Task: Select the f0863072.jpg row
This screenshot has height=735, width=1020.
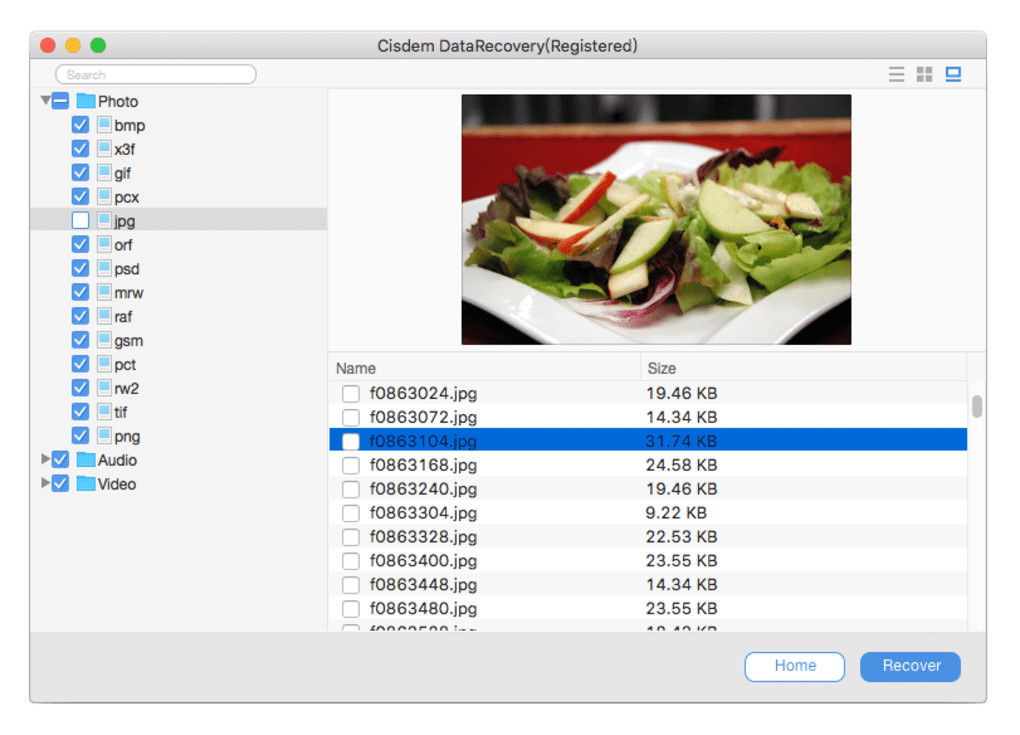Action: click(x=648, y=417)
